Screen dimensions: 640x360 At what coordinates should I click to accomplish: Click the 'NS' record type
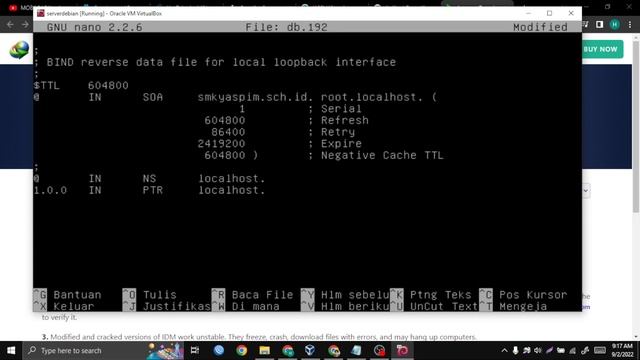pyautogui.click(x=149, y=179)
